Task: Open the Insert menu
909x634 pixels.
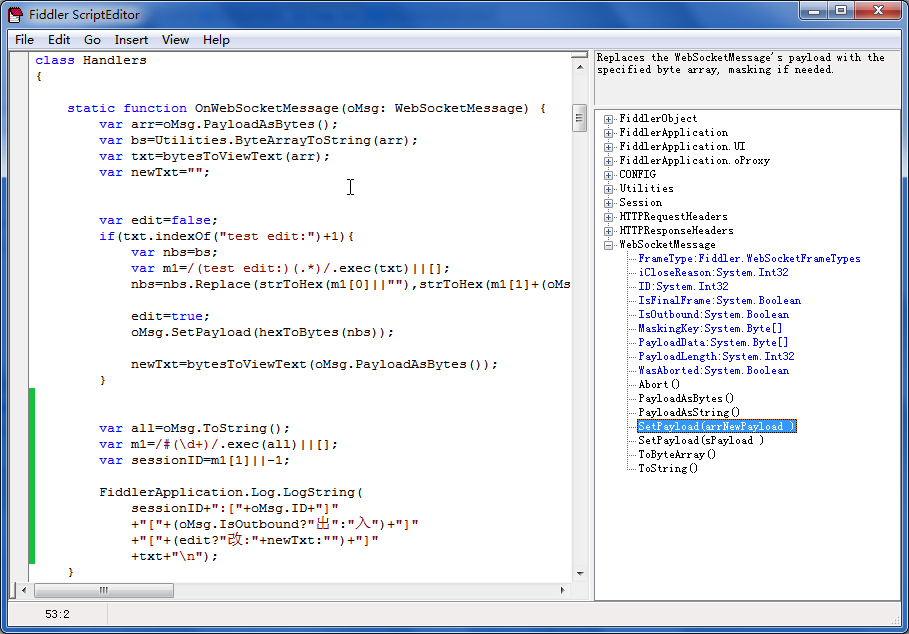Action: pos(131,39)
